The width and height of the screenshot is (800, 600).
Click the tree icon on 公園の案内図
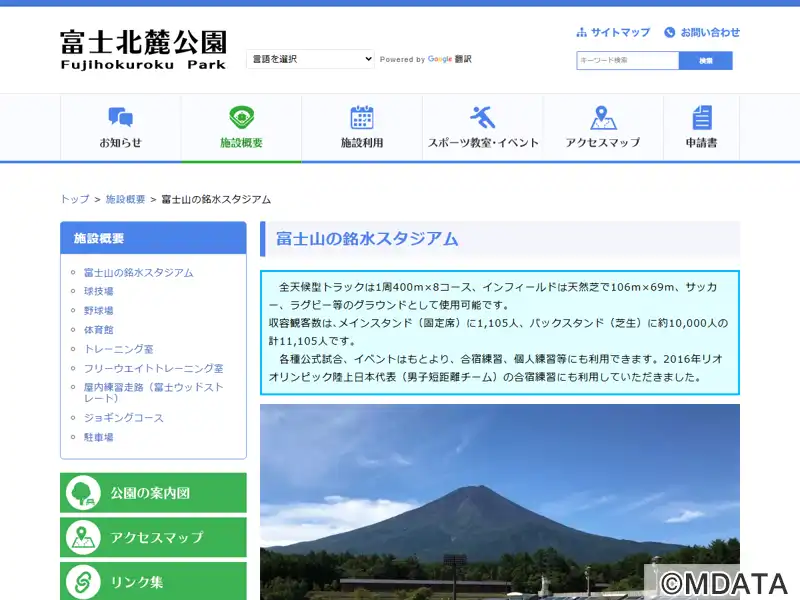(x=83, y=493)
